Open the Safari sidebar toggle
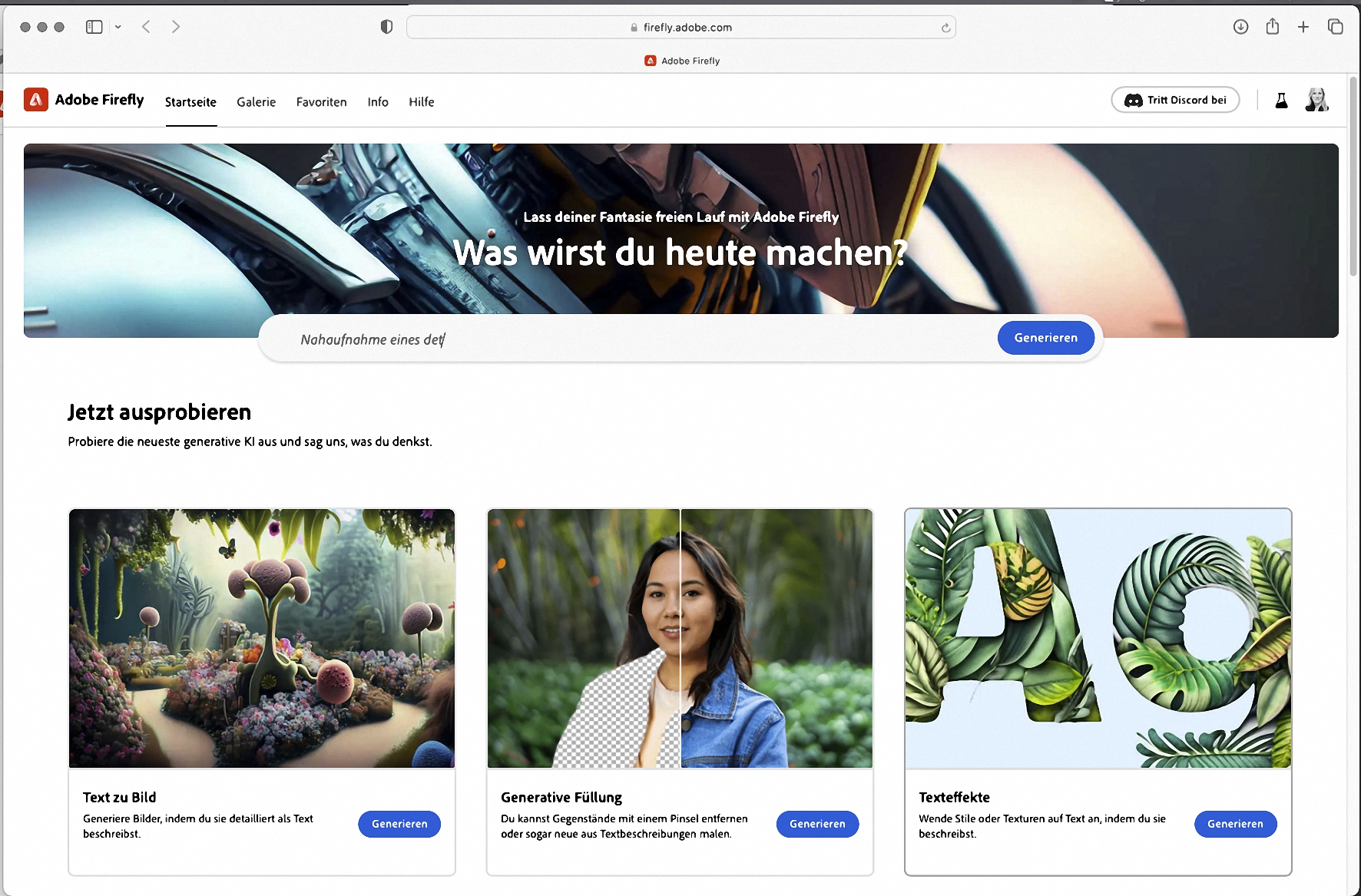 (x=94, y=27)
